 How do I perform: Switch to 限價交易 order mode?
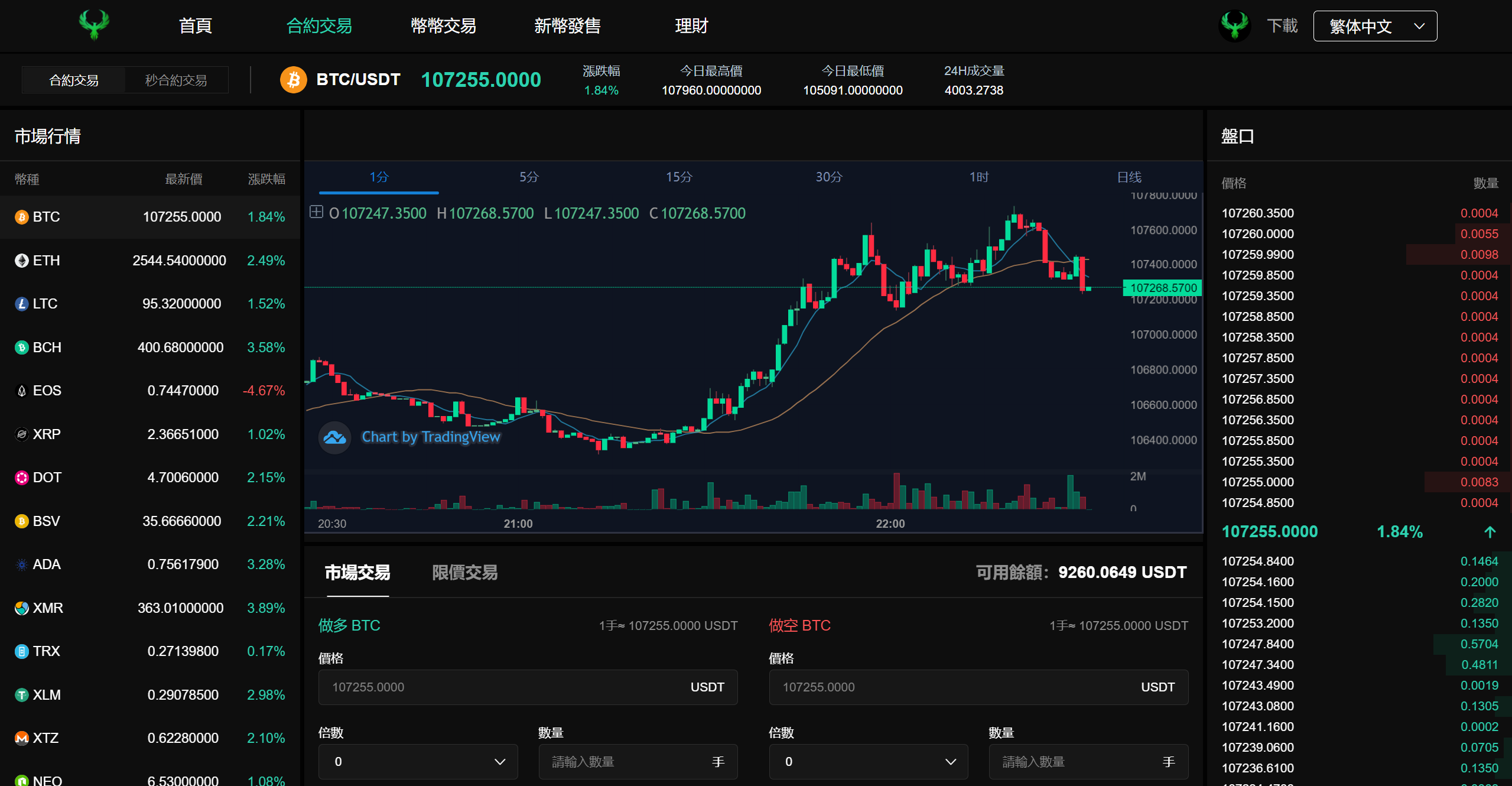click(x=464, y=572)
